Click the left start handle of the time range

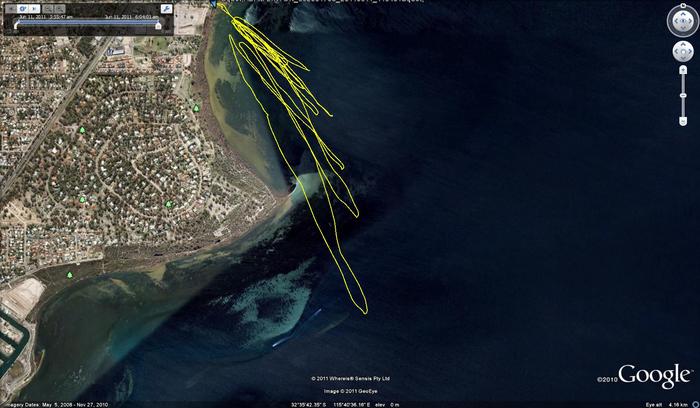pos(16,25)
